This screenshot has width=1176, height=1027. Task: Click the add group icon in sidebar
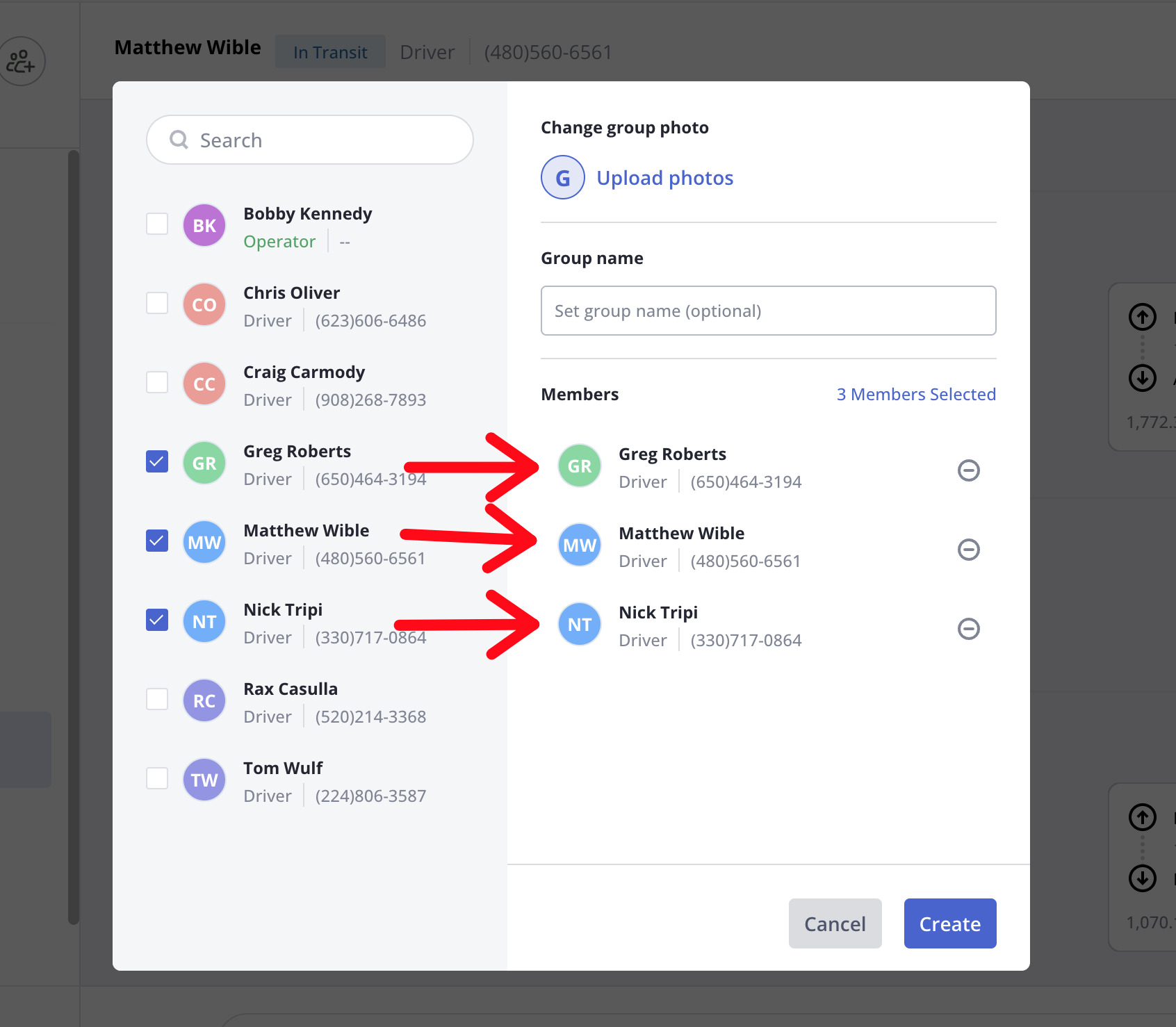click(21, 61)
